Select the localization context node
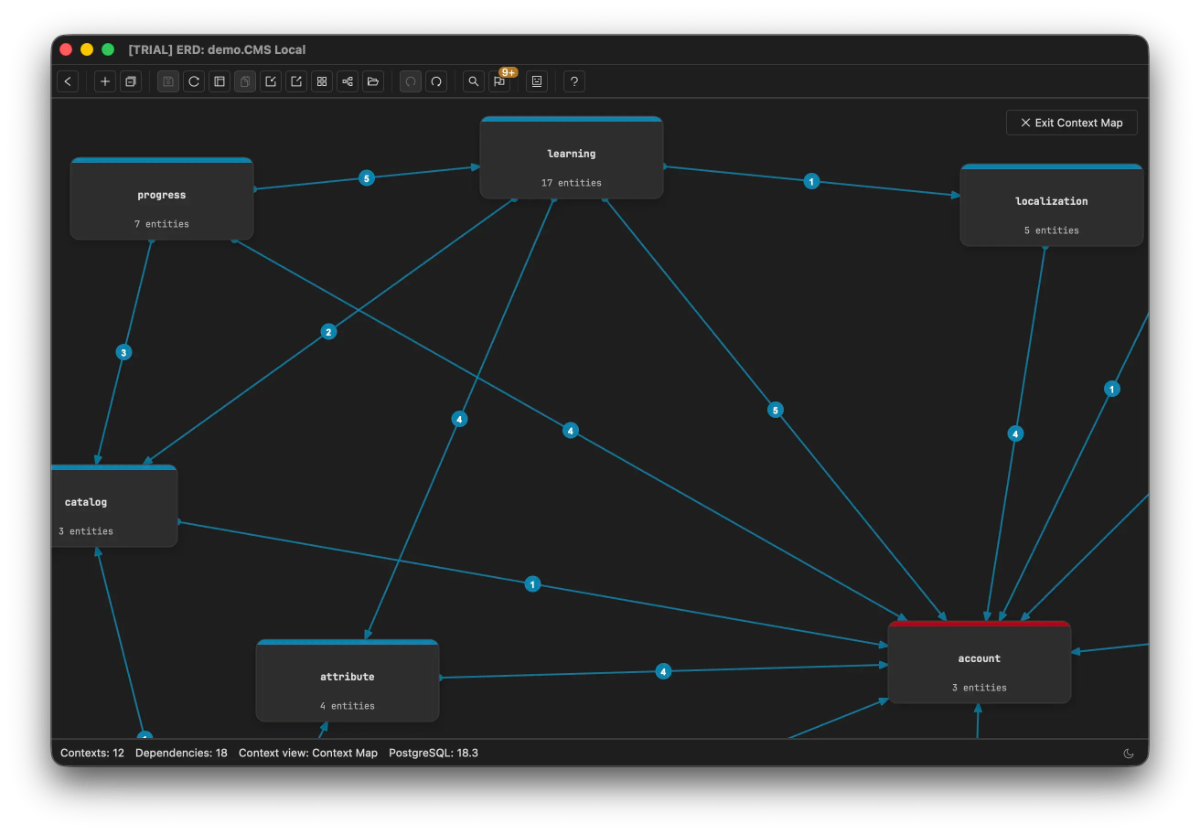 click(x=1051, y=204)
